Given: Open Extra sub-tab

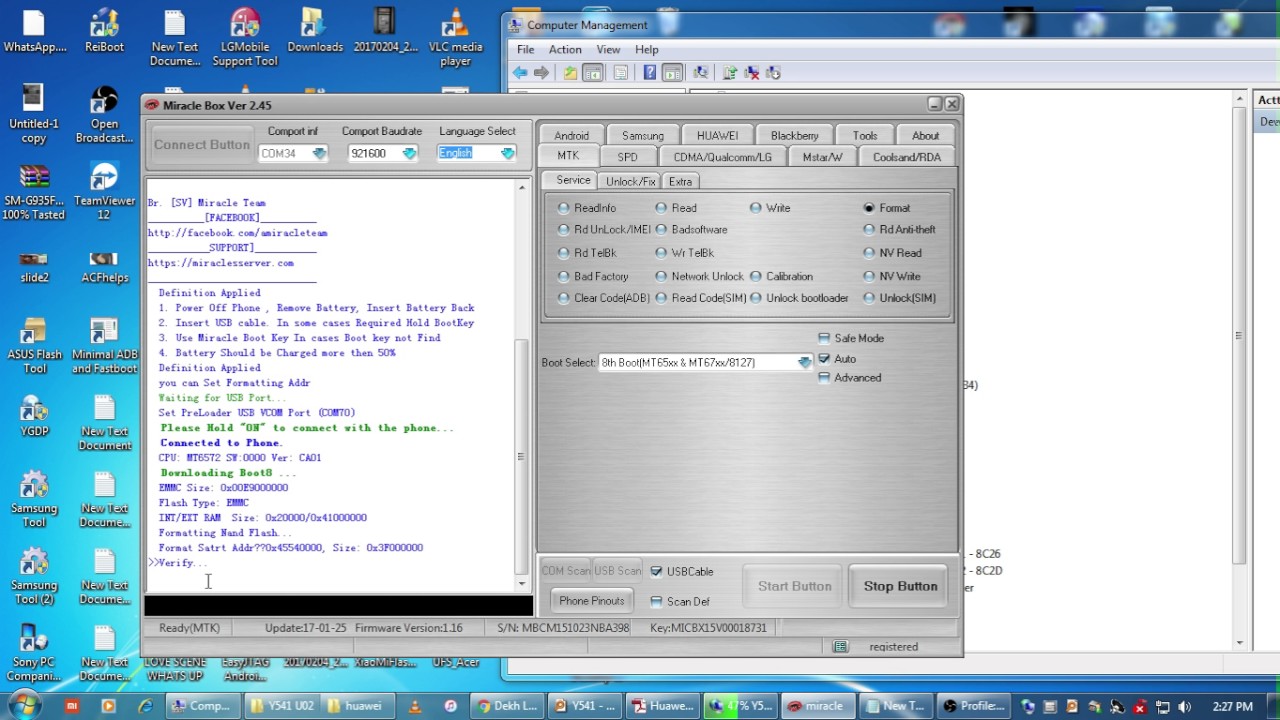Looking at the screenshot, I should [x=680, y=181].
